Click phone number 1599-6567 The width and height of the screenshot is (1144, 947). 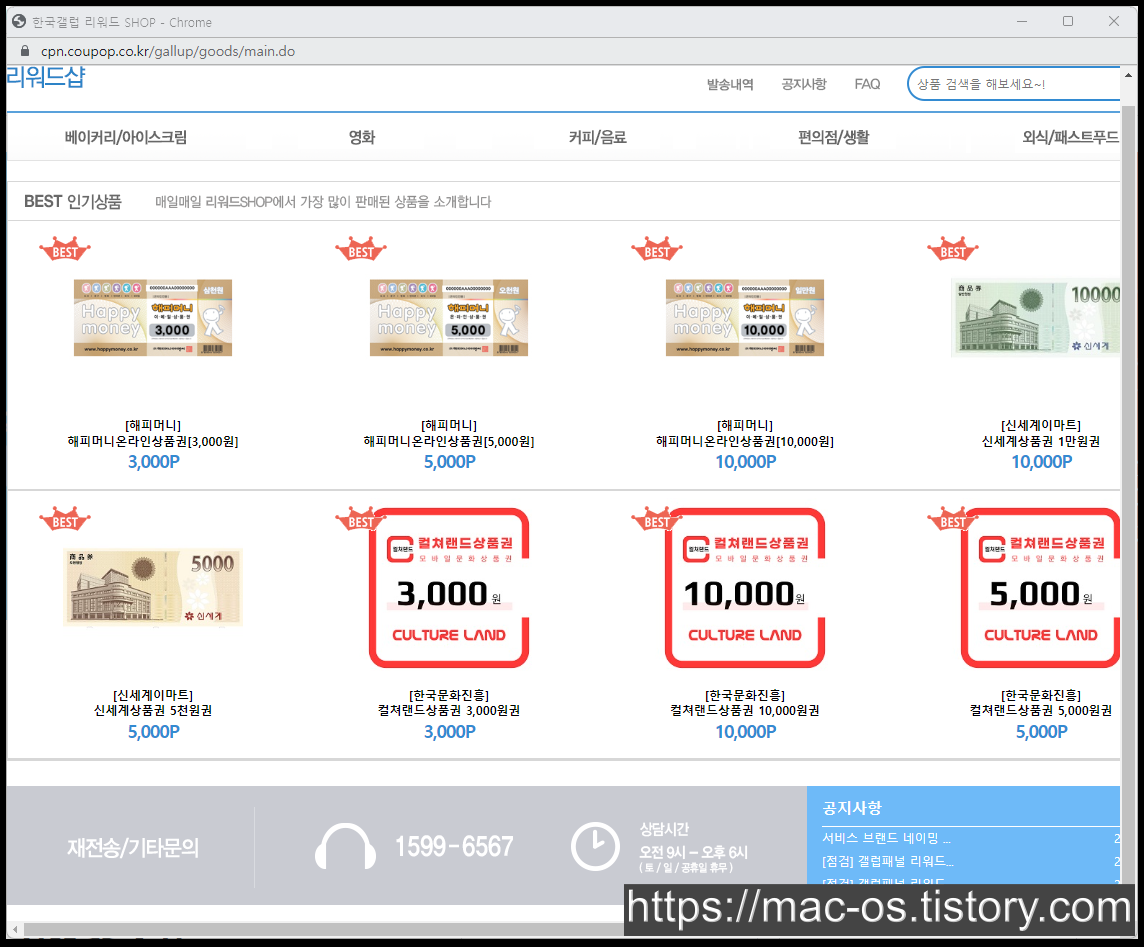tap(454, 847)
